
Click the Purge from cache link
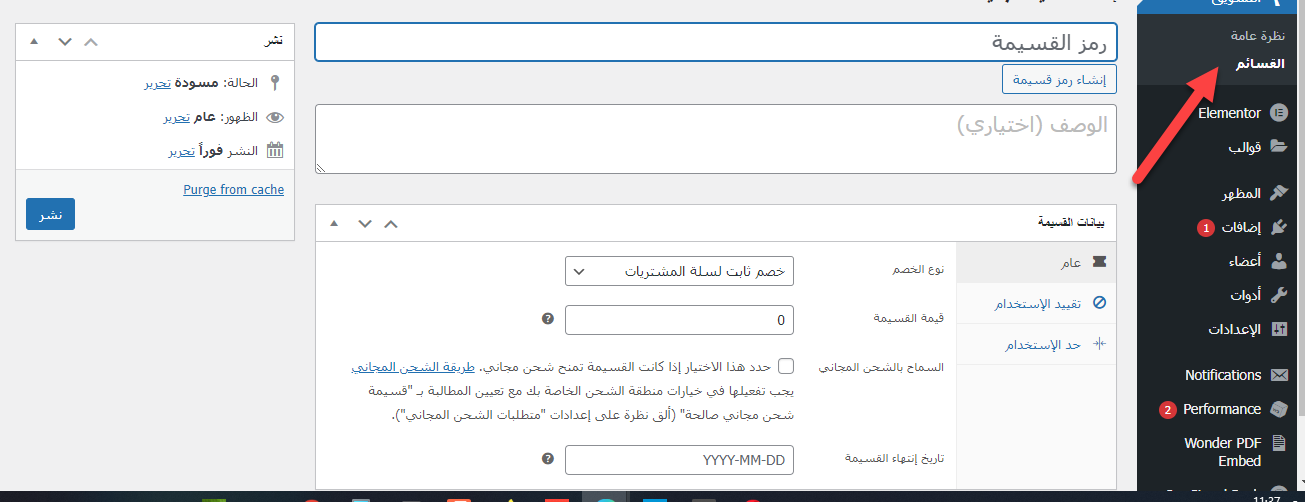point(234,189)
